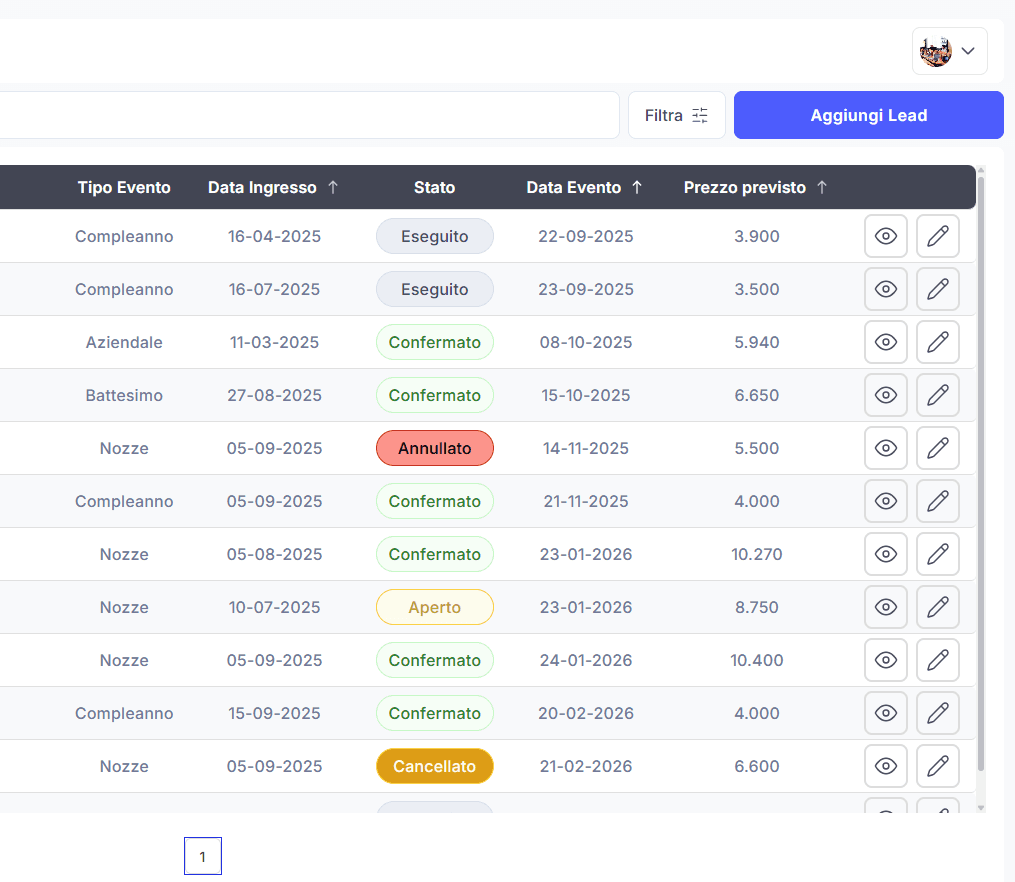Screen dimensions: 1015x882
Task: Sort by Data Ingresso arrow
Action: (333, 188)
